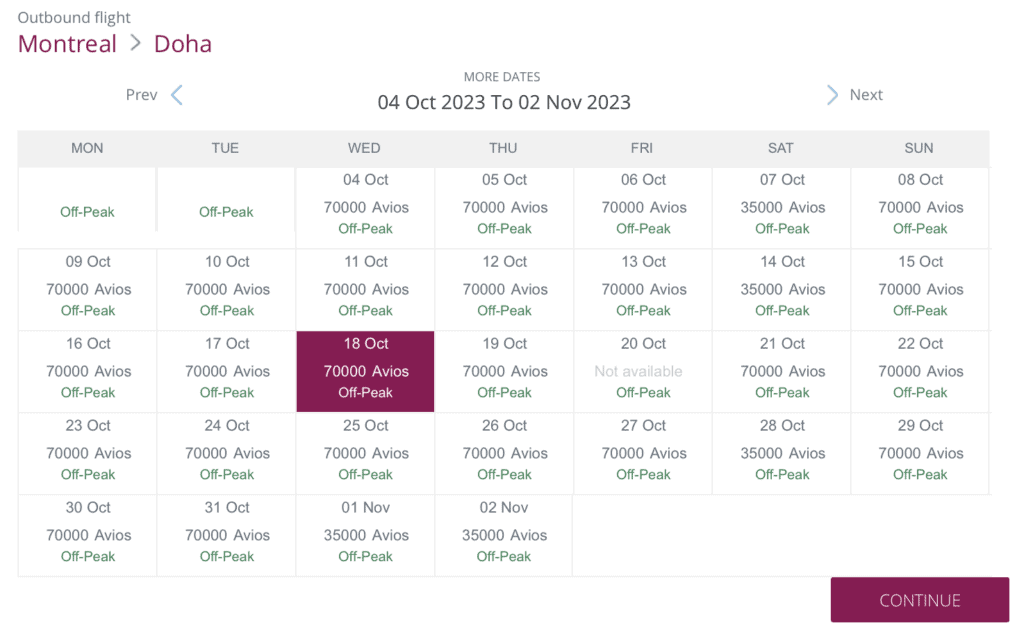
Task: Click the Next right chevron arrow
Action: [832, 95]
